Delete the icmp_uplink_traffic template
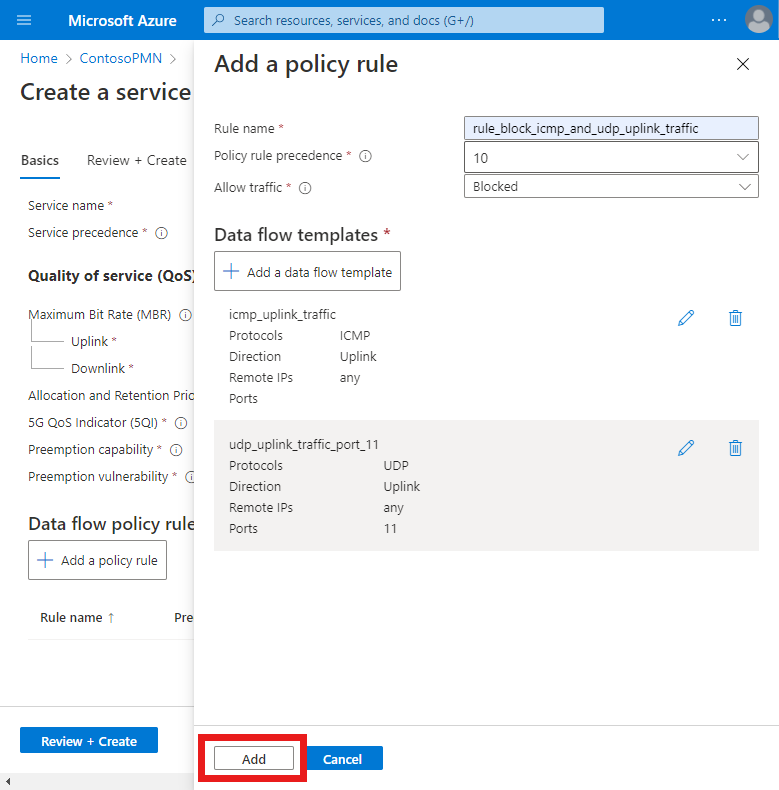 point(735,318)
